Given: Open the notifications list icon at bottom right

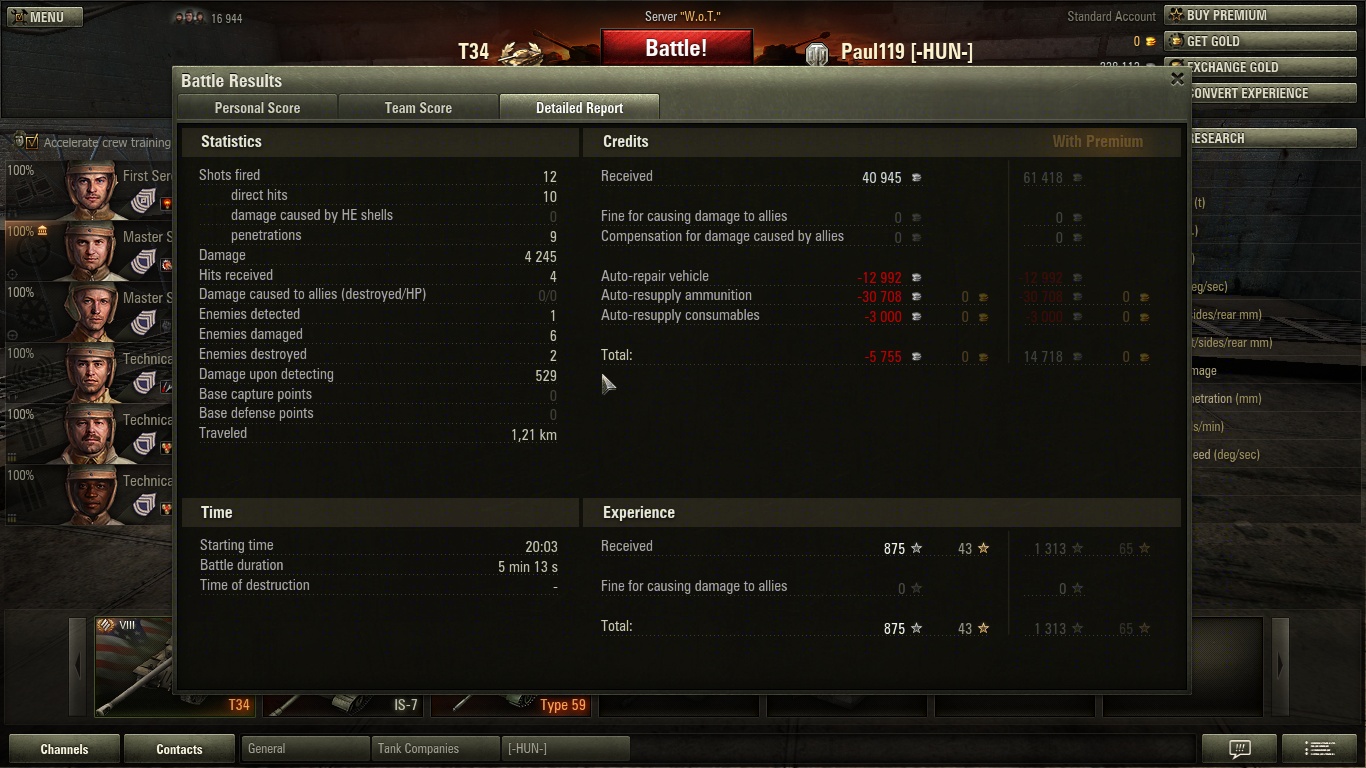Looking at the screenshot, I should (1321, 748).
